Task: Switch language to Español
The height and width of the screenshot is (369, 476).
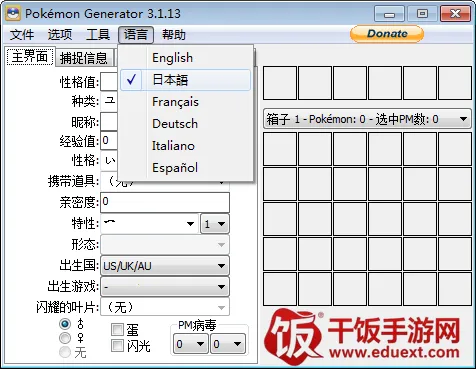Action: tap(185, 168)
